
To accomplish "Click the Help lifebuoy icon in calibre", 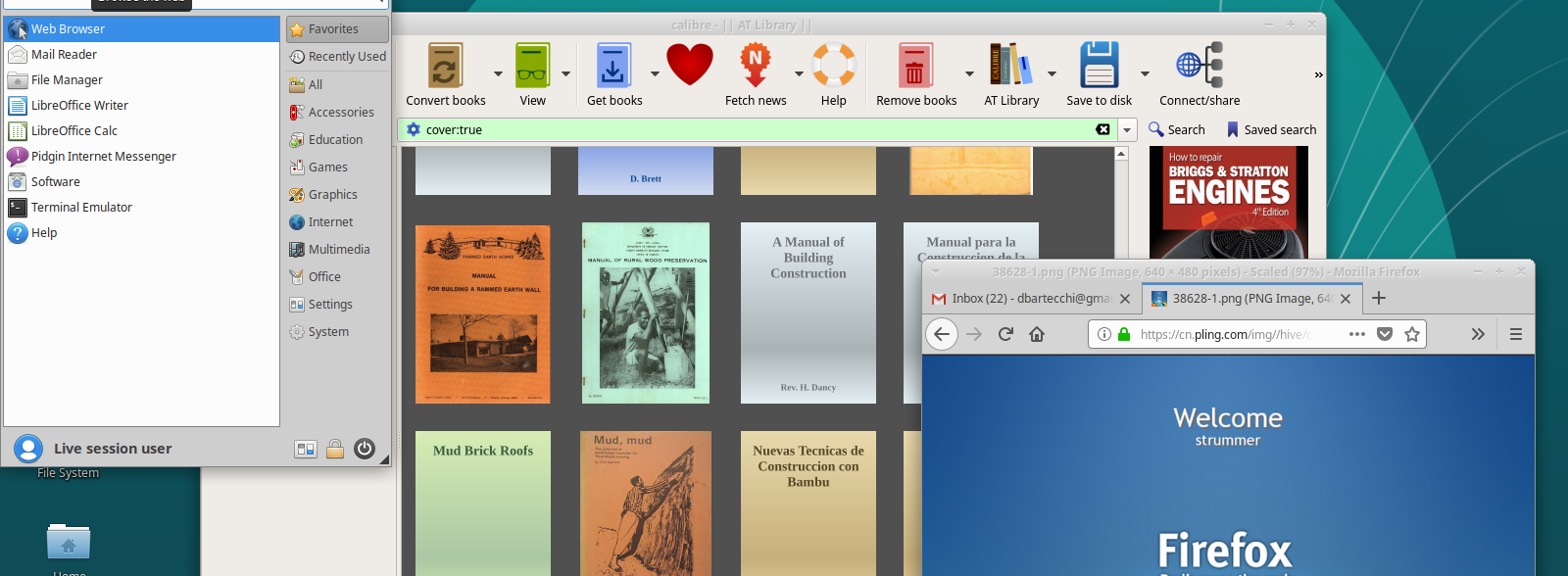I will pyautogui.click(x=834, y=66).
